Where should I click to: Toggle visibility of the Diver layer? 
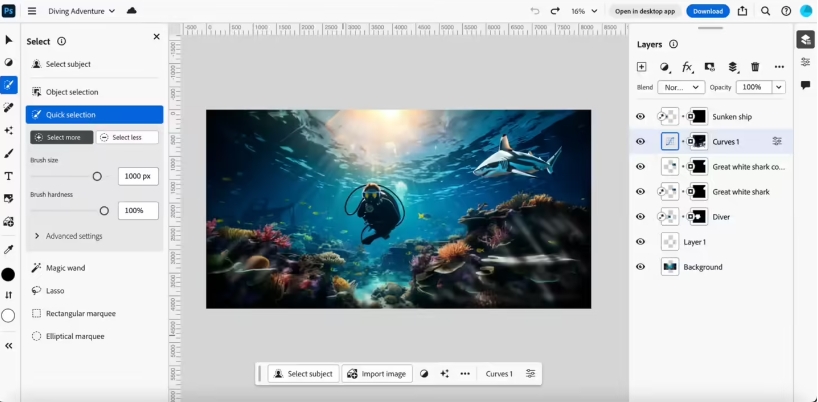[641, 217]
